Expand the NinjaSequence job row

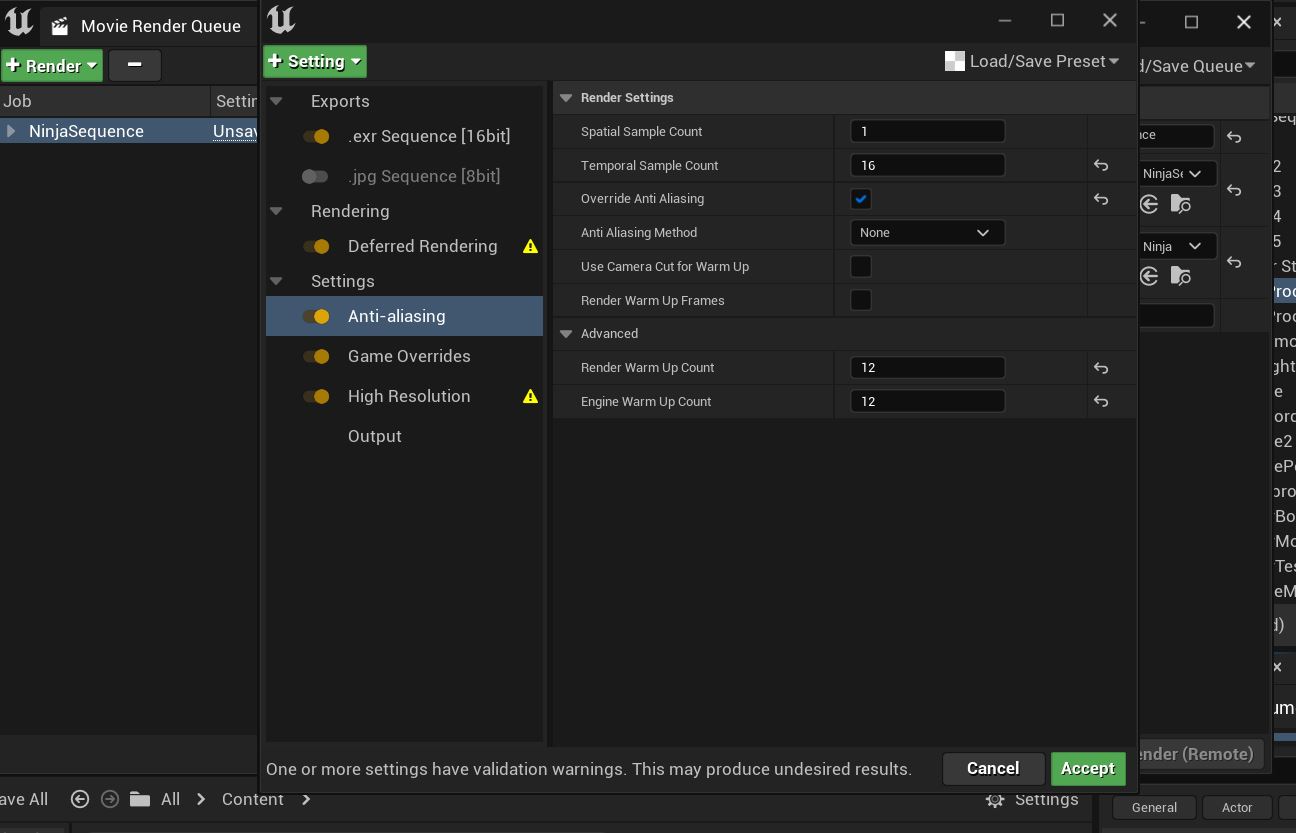(11, 132)
